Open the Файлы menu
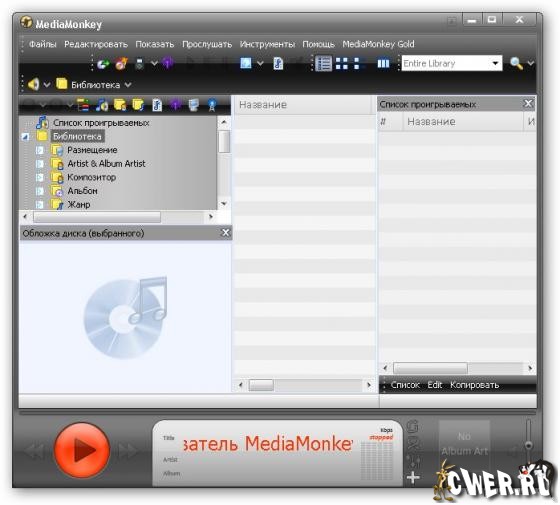 tap(42, 44)
